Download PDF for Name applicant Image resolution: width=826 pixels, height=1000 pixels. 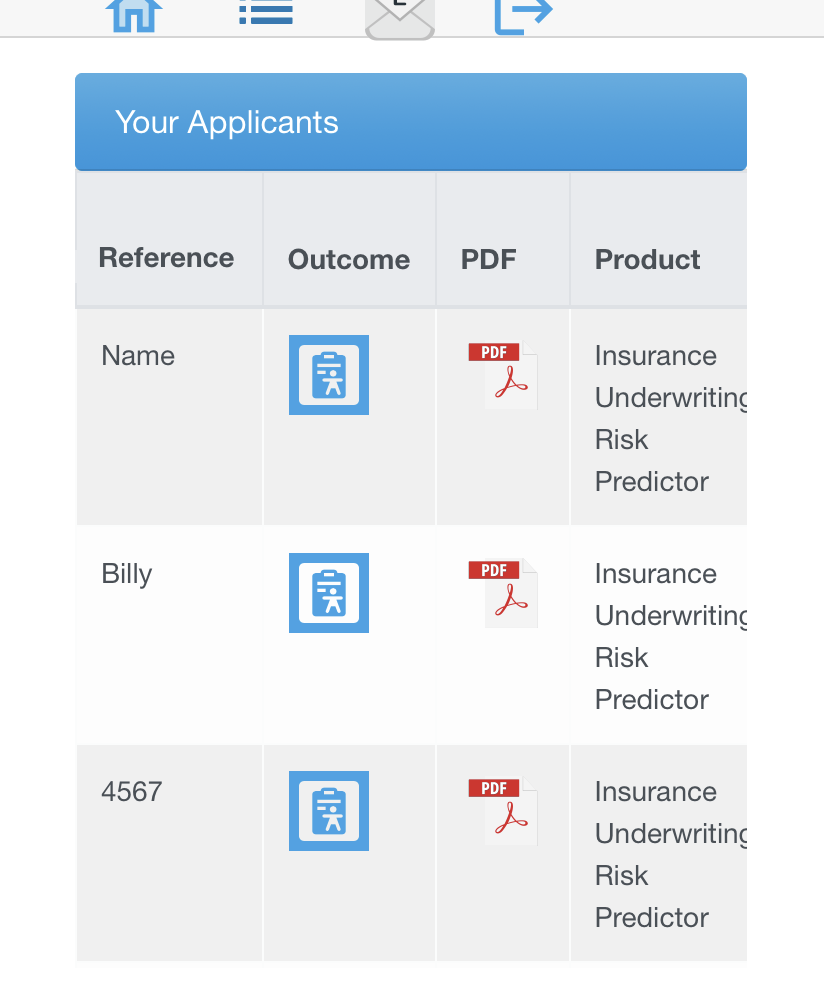503,375
